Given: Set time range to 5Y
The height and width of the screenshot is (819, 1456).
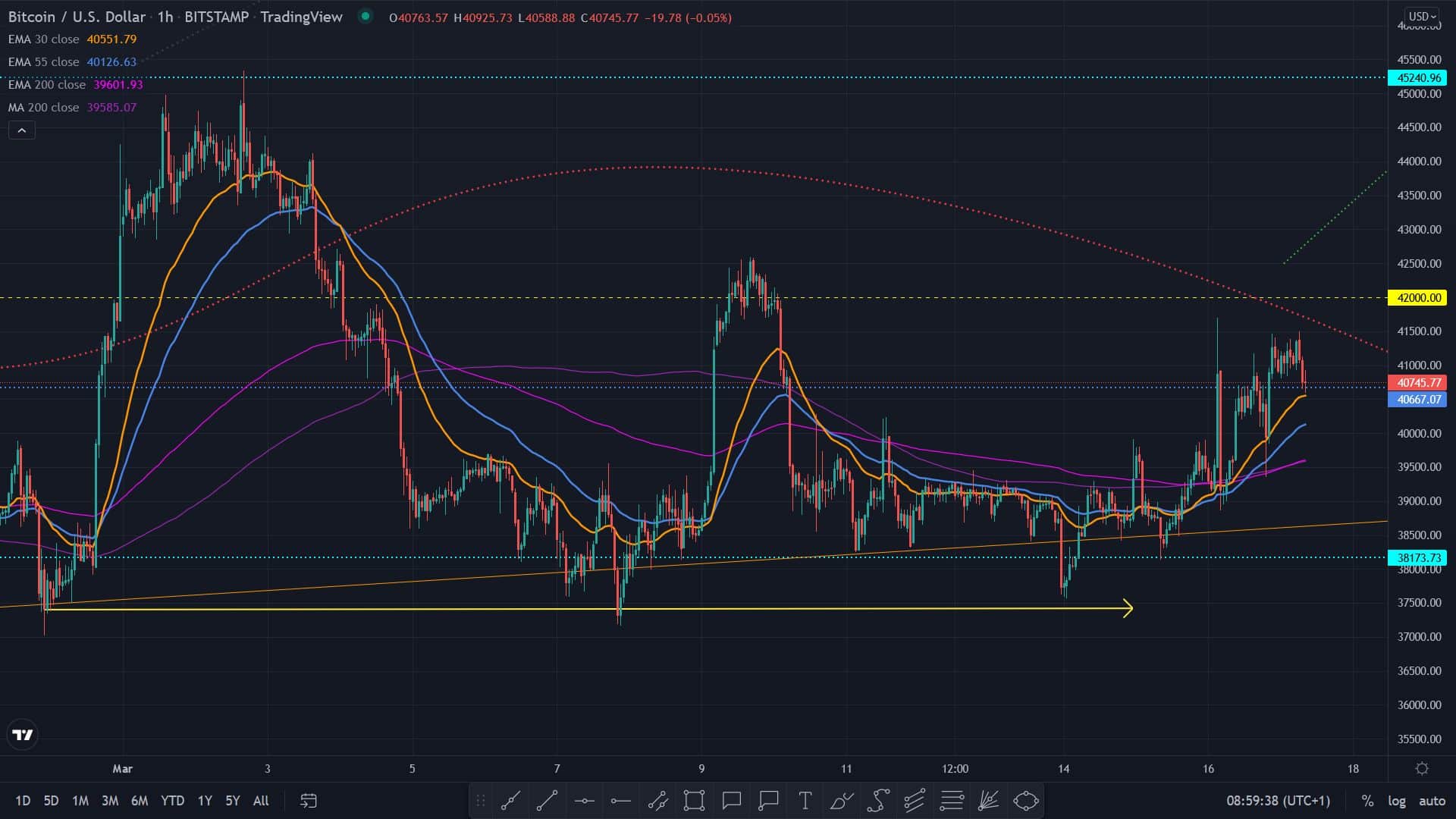Looking at the screenshot, I should pos(233,800).
